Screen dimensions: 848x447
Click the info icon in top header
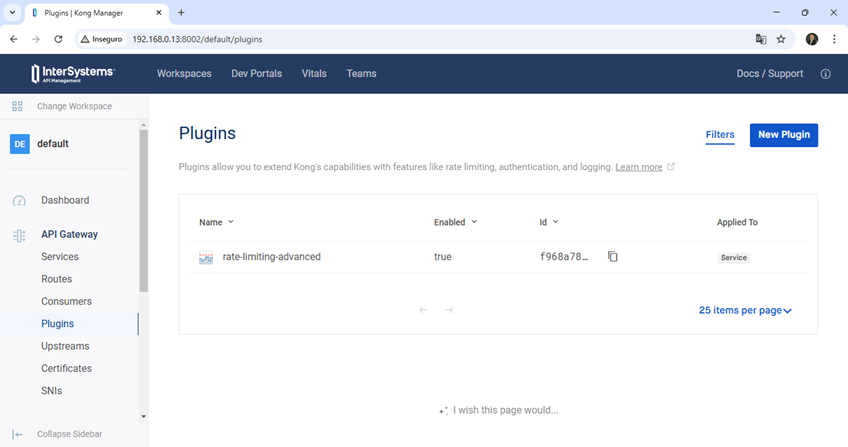click(x=825, y=74)
